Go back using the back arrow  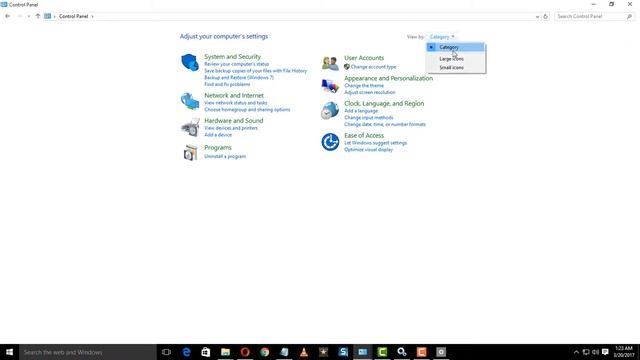pyautogui.click(x=8, y=16)
